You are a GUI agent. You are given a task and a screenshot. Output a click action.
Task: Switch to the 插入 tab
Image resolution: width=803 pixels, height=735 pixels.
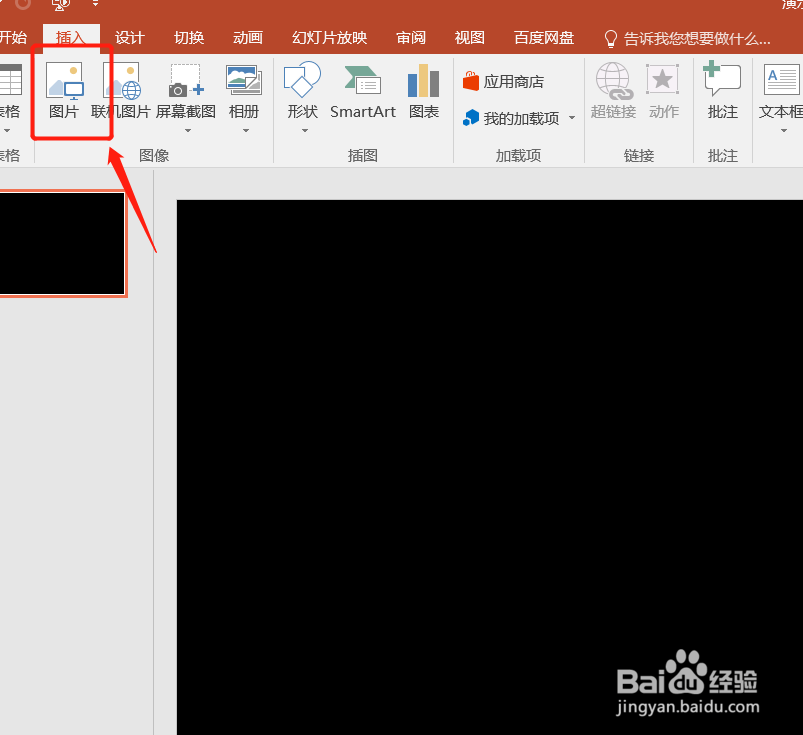click(x=71, y=38)
